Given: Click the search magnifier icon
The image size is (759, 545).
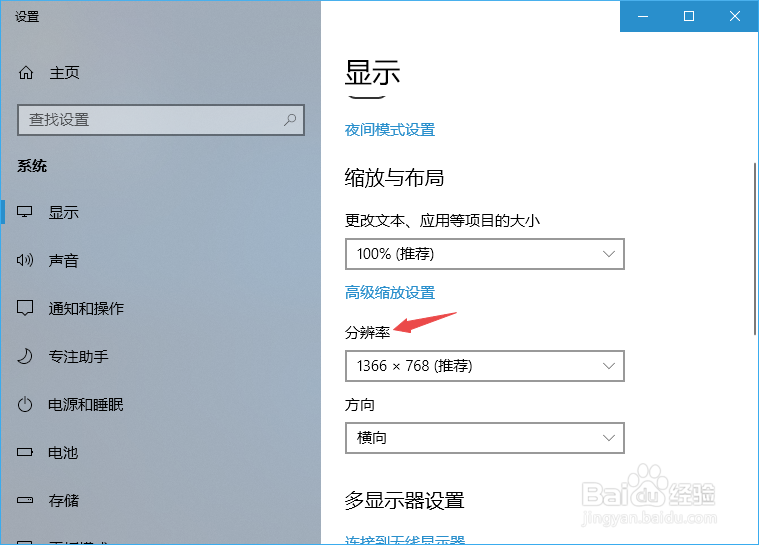Looking at the screenshot, I should click(290, 120).
